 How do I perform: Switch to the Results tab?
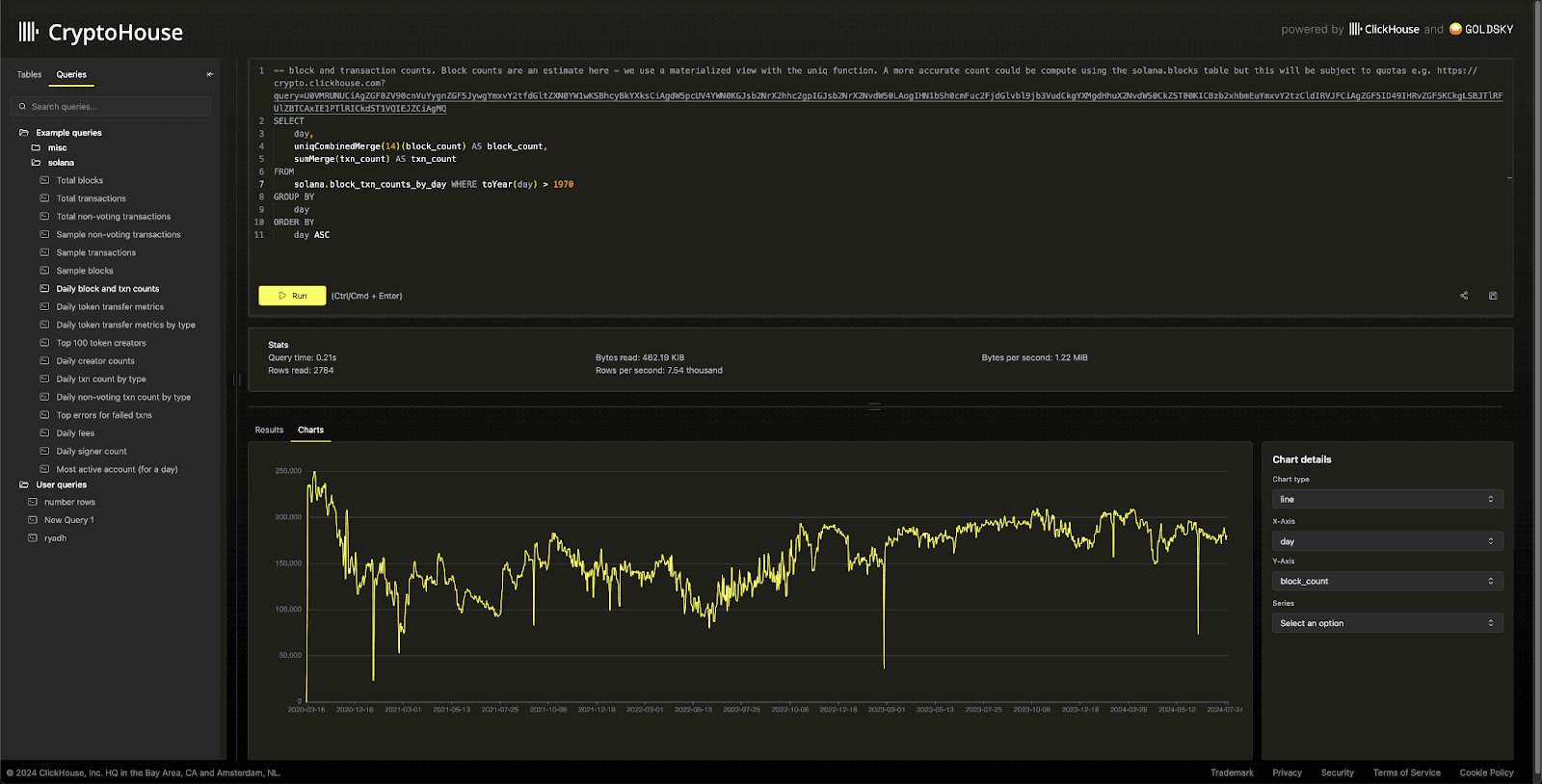[269, 430]
